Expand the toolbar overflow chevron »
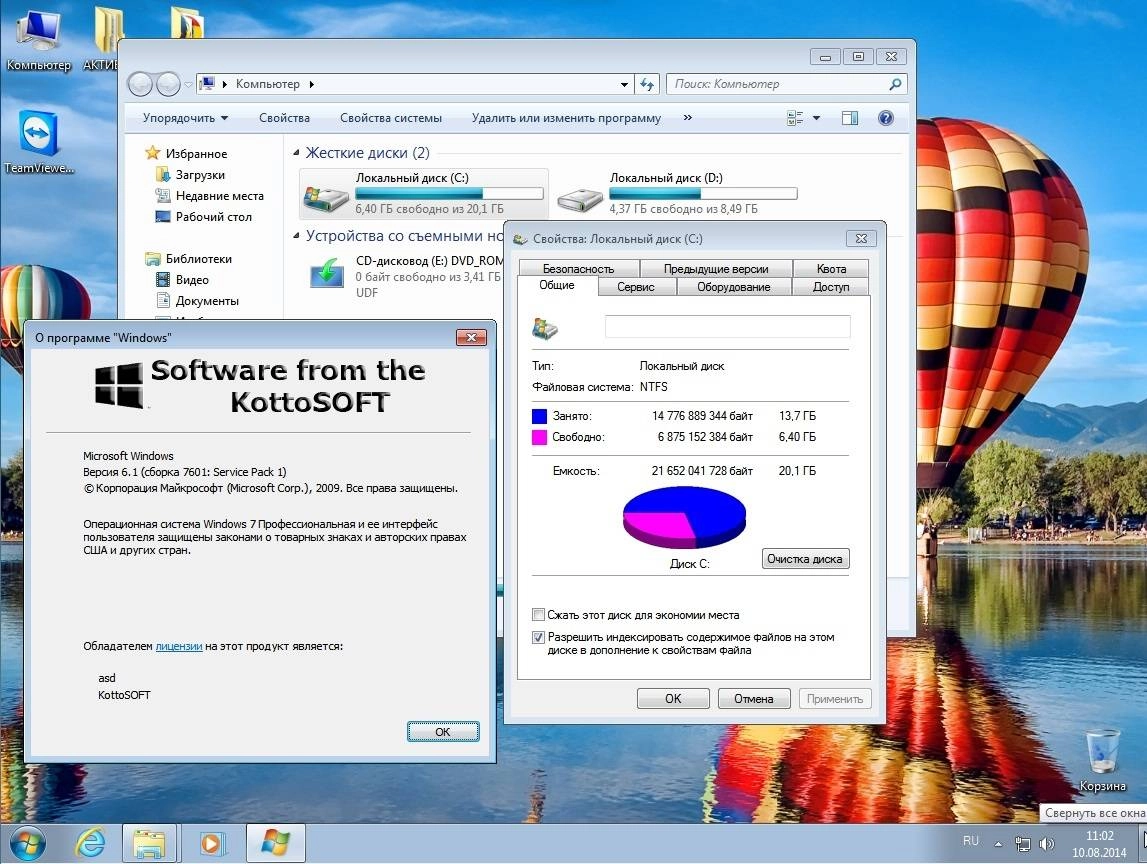1147x864 pixels. click(x=688, y=117)
